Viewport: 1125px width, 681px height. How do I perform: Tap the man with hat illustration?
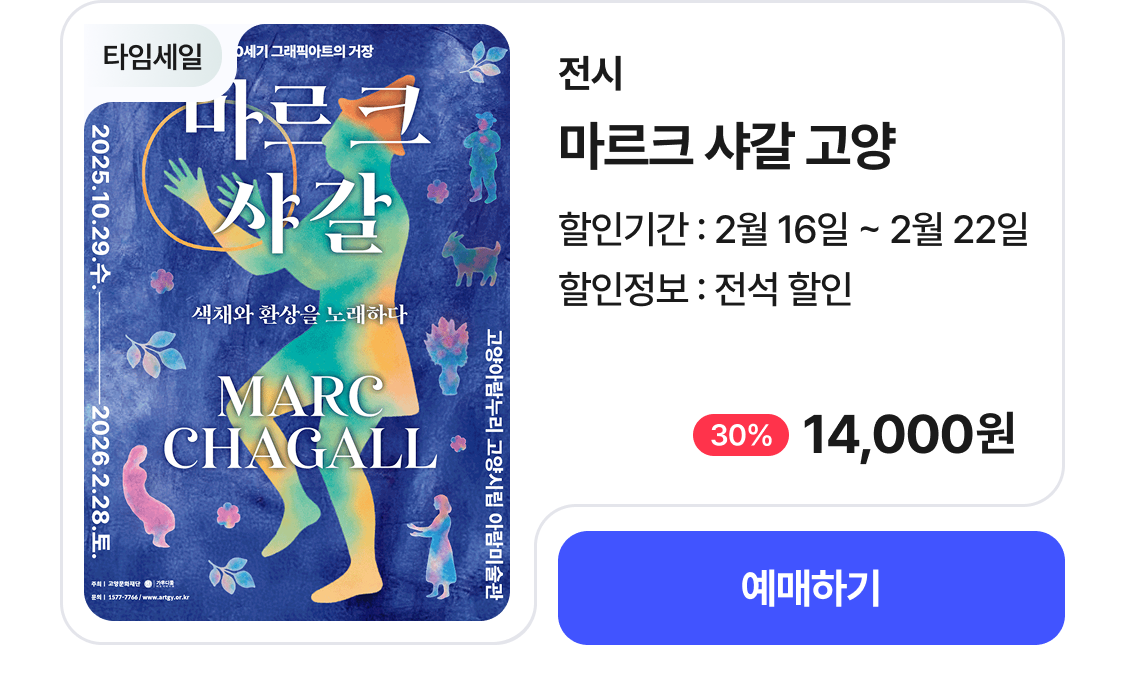pyautogui.click(x=482, y=157)
